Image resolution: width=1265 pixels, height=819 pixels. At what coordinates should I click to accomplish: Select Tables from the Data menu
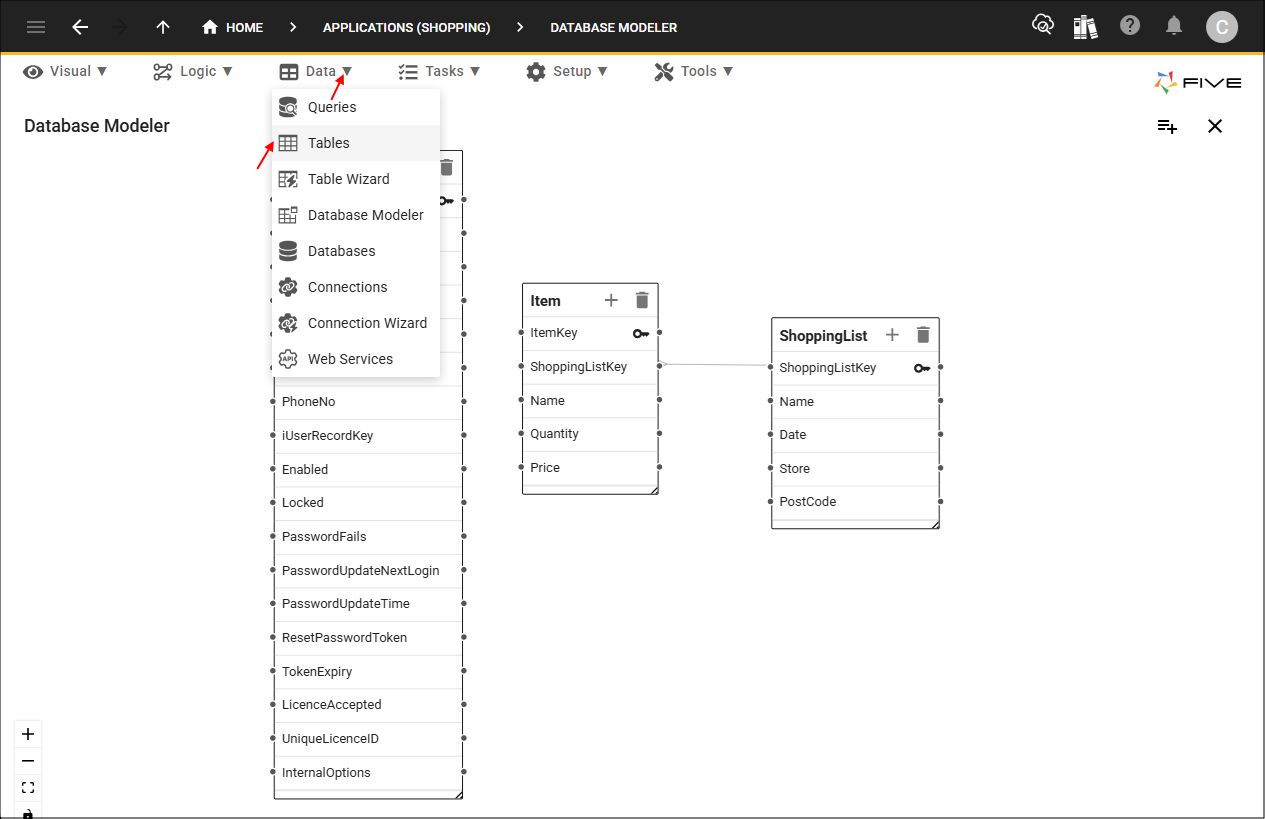(329, 143)
